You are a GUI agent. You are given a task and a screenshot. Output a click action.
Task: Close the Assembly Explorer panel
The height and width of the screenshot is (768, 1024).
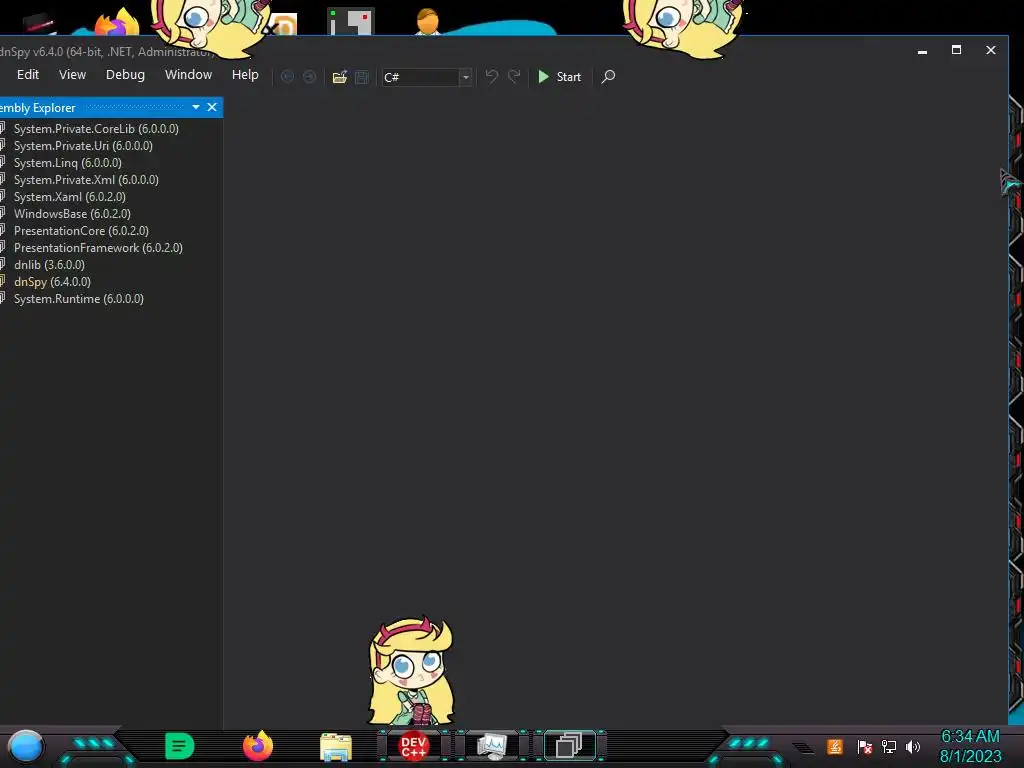pyautogui.click(x=212, y=107)
